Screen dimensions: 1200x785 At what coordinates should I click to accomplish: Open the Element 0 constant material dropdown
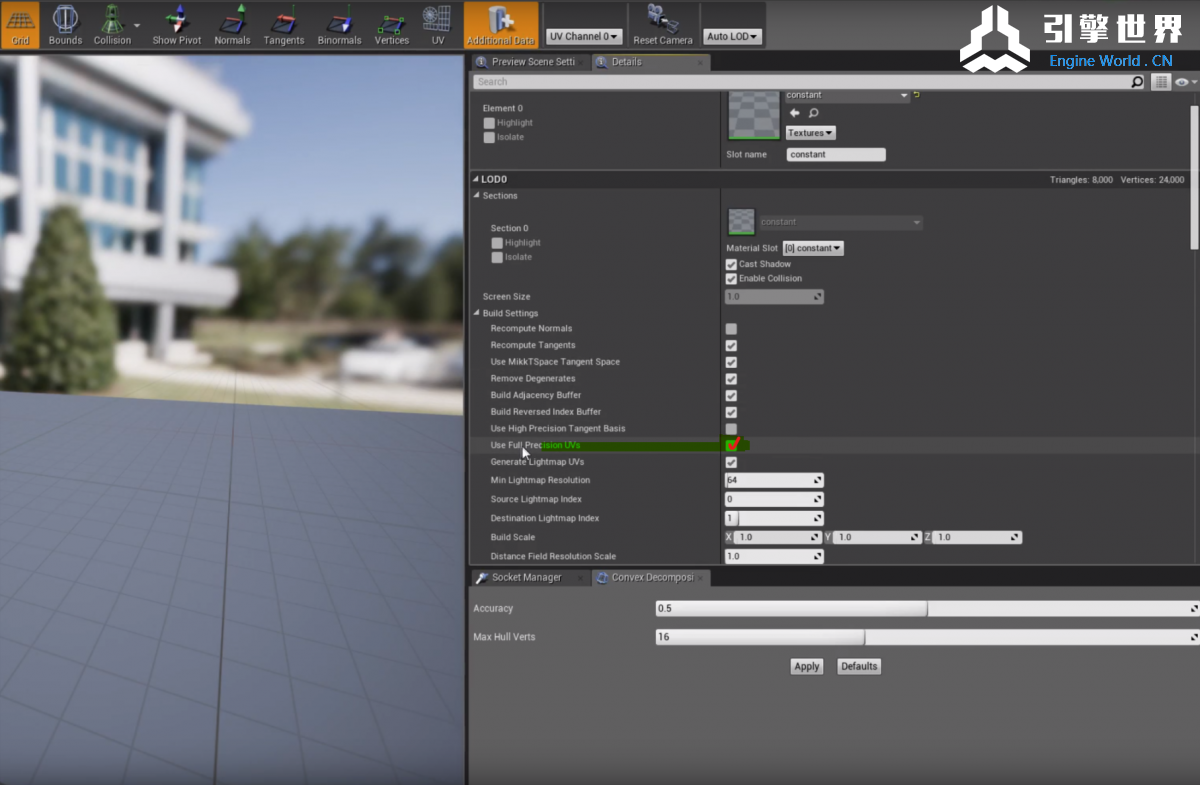pyautogui.click(x=847, y=95)
